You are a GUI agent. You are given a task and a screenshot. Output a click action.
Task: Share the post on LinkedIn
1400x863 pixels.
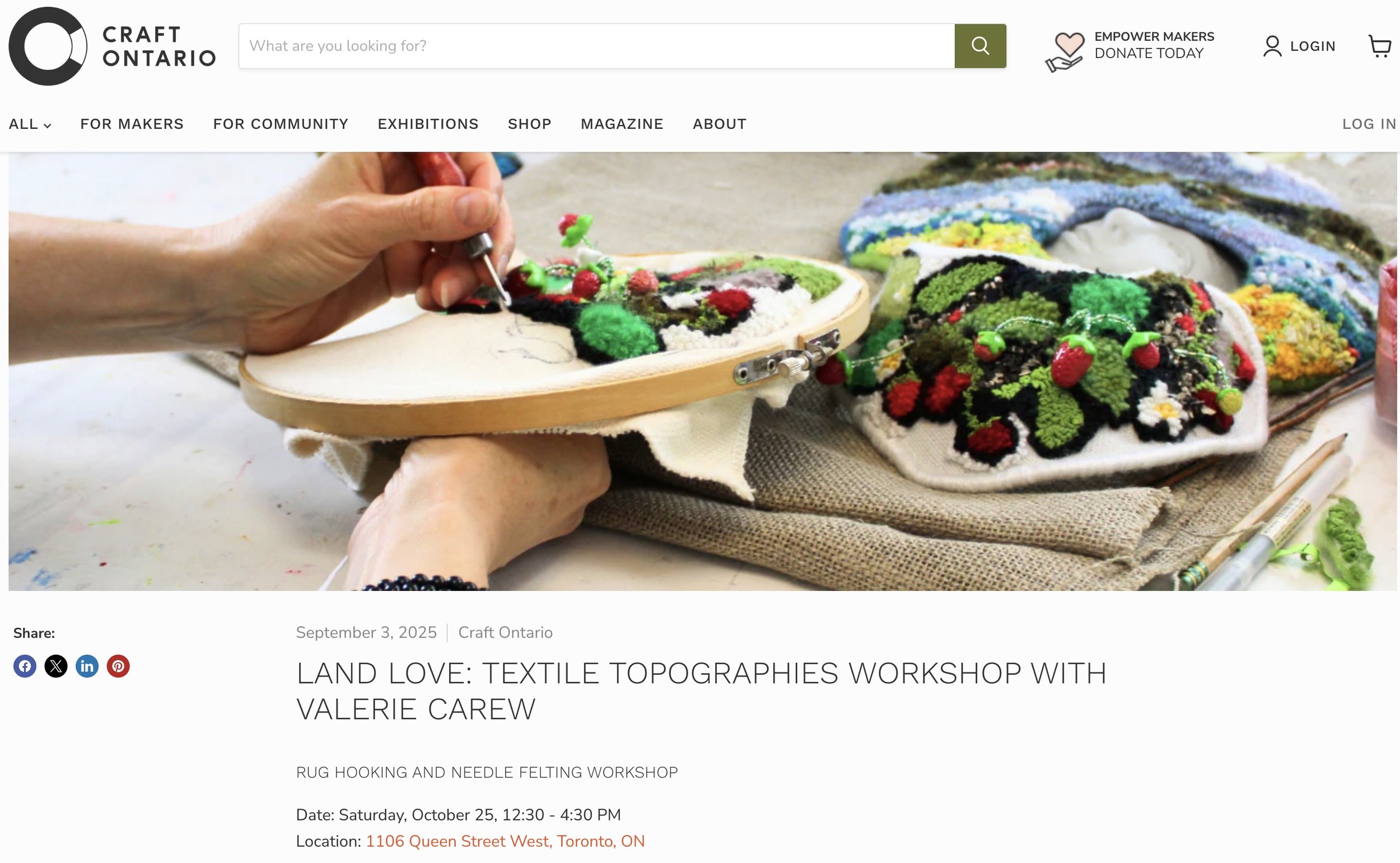[x=87, y=666]
